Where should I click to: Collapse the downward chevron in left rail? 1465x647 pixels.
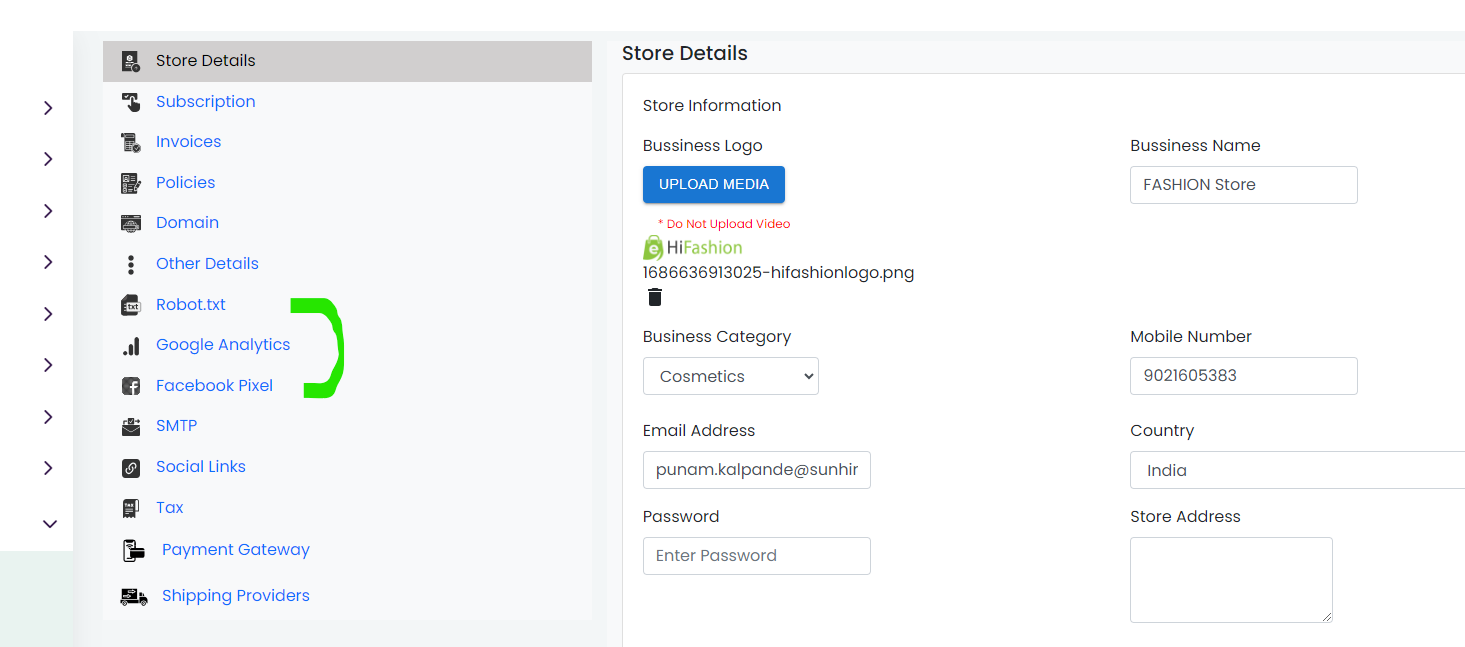coord(50,523)
